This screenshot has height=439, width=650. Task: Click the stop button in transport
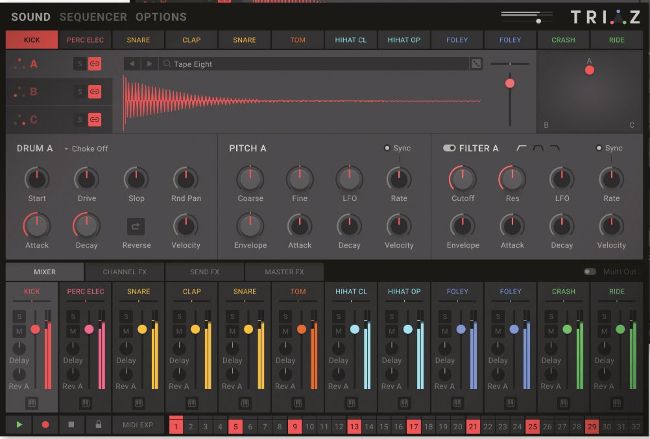(71, 424)
